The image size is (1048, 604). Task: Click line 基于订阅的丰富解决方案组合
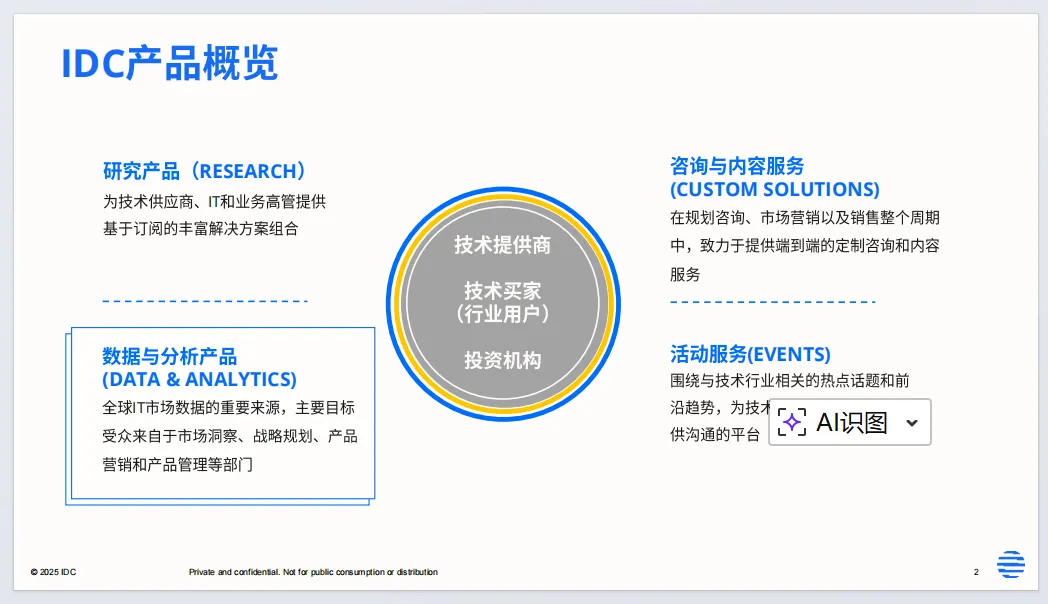pos(201,229)
